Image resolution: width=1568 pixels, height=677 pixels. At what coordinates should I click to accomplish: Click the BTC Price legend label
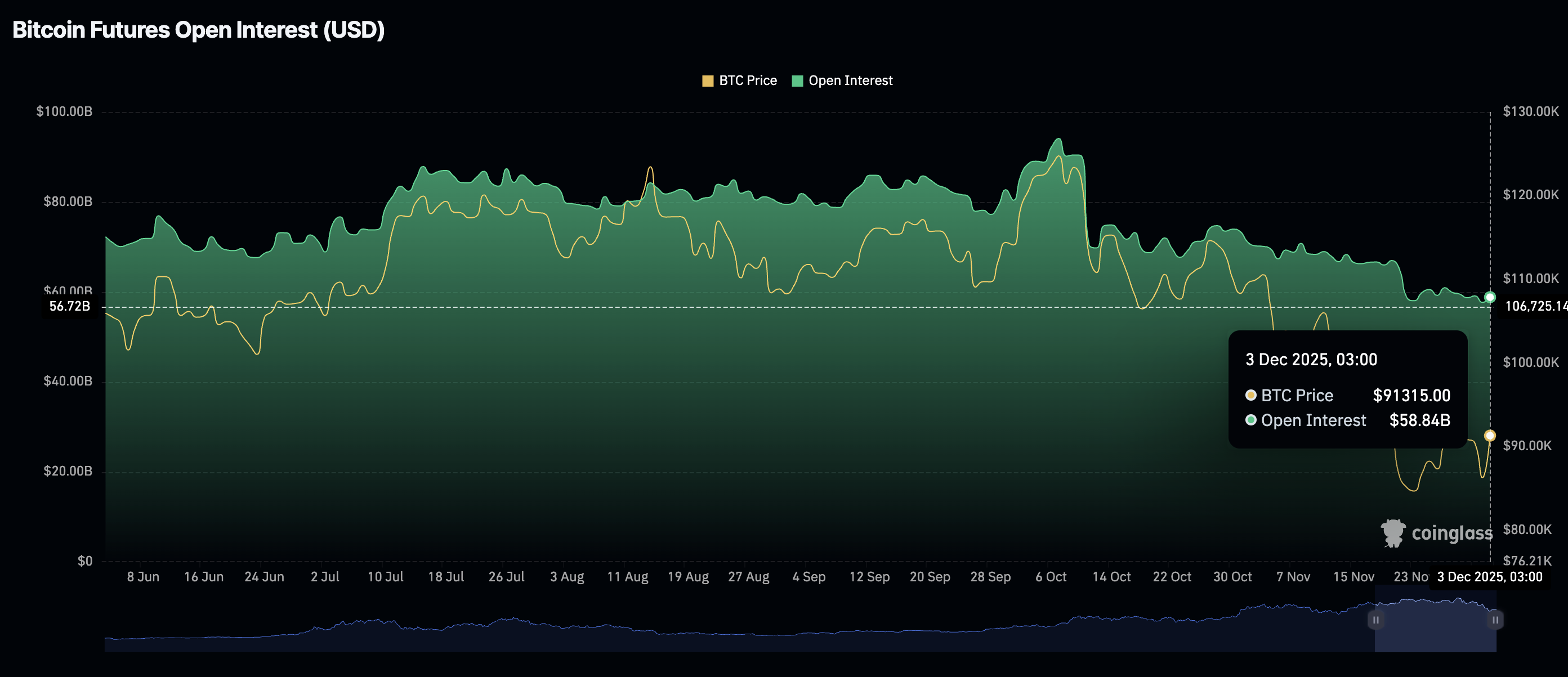pos(748,81)
